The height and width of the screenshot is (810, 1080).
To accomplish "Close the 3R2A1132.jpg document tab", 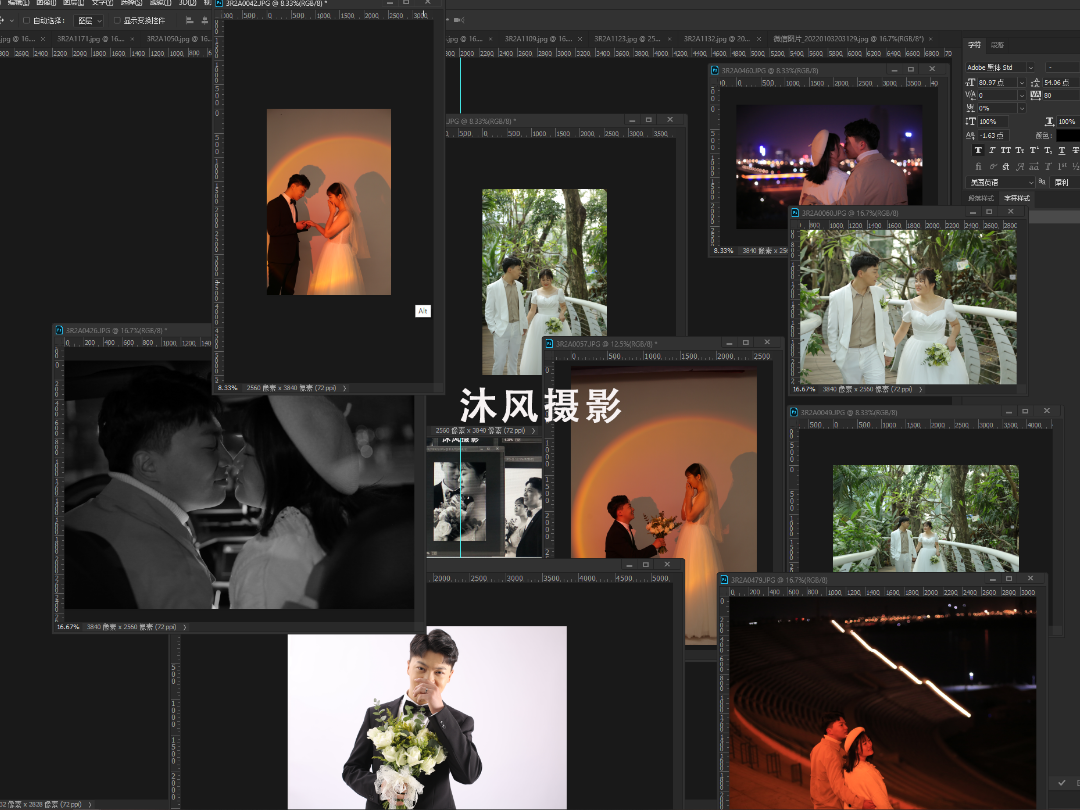I will [759, 39].
